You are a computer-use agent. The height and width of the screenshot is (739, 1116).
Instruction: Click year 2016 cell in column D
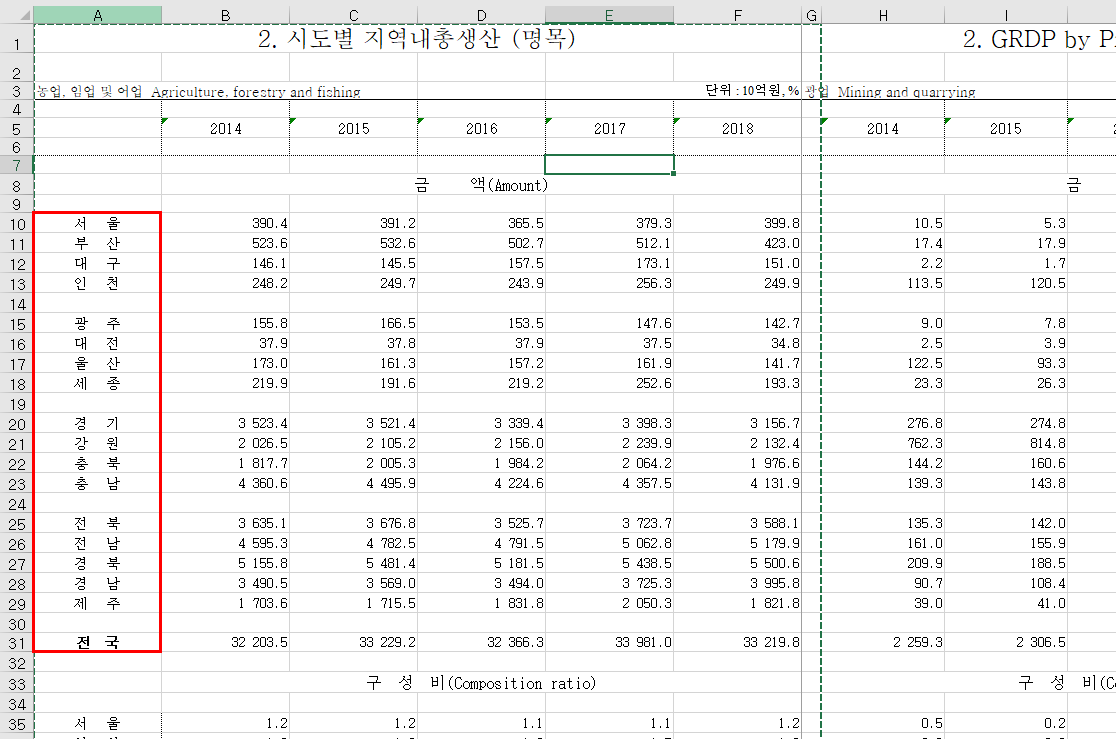click(x=482, y=129)
